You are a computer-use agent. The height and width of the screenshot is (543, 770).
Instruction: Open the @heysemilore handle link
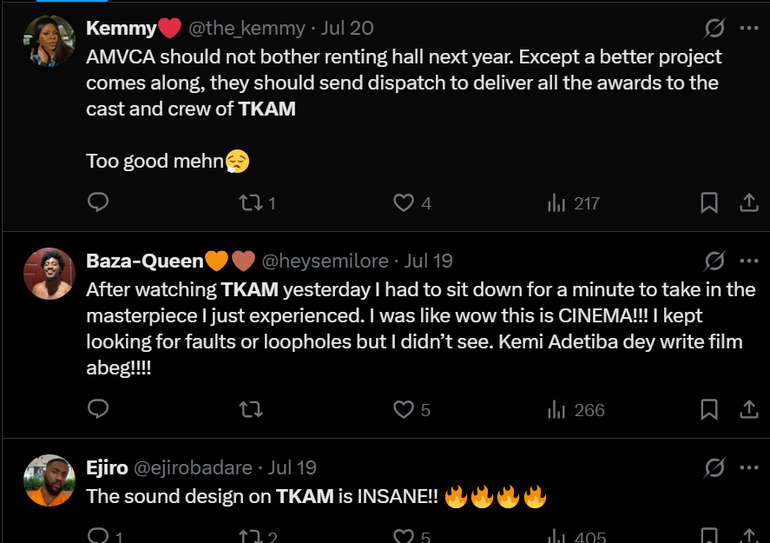[x=327, y=261]
